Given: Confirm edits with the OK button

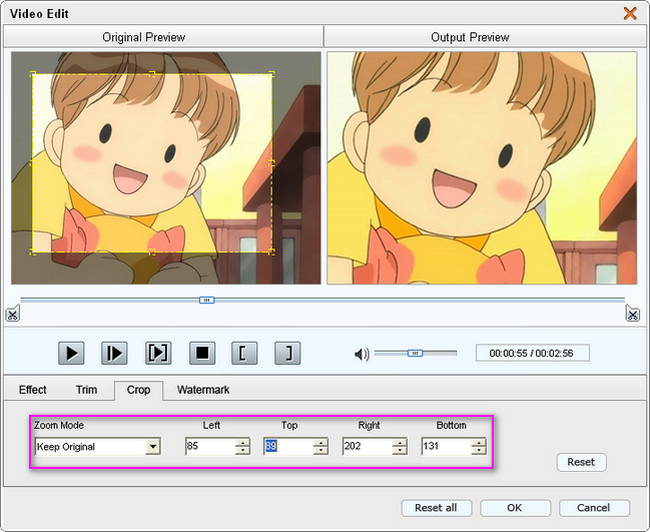Looking at the screenshot, I should click(x=515, y=508).
